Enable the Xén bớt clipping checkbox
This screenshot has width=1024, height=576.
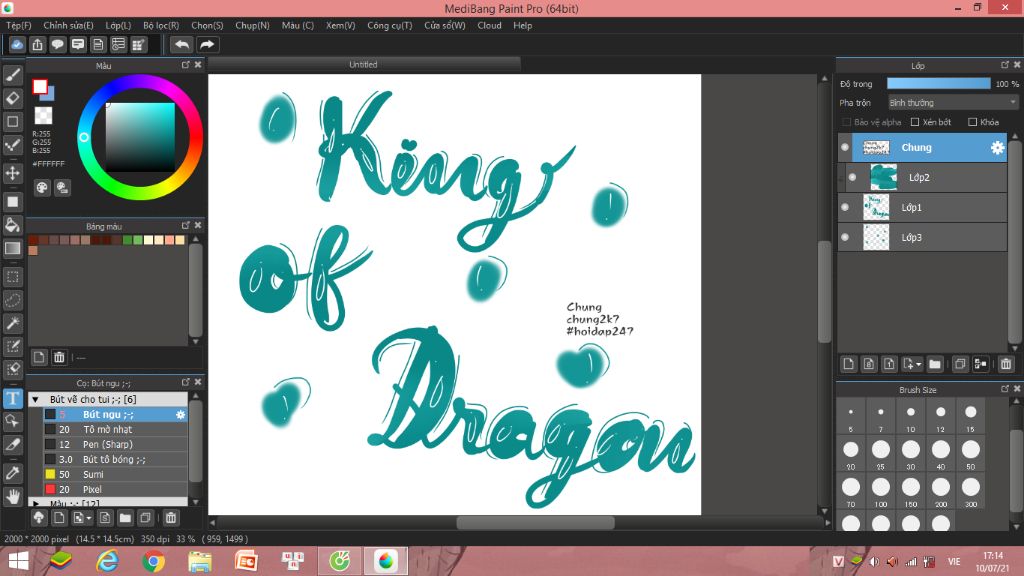tap(915, 122)
